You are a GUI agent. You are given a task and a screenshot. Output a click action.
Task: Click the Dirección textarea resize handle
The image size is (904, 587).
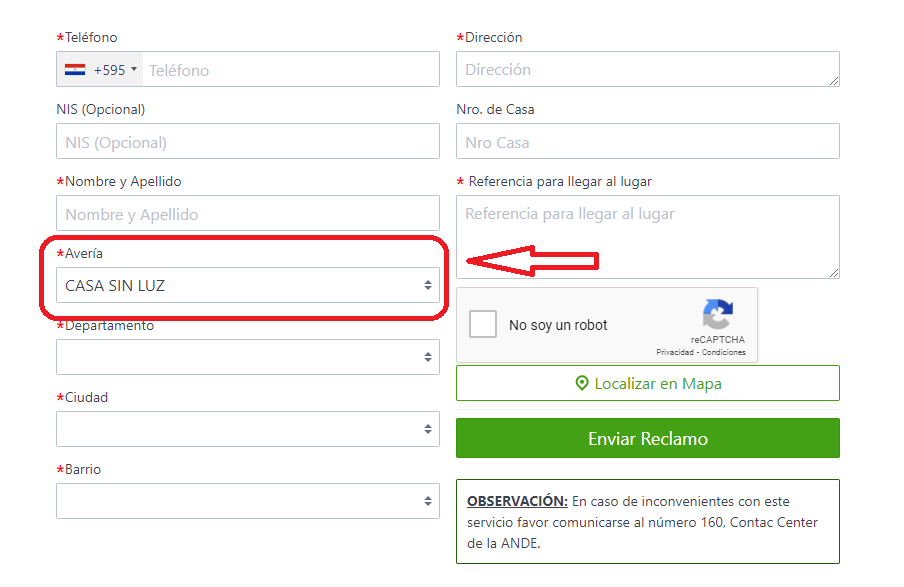tap(834, 81)
